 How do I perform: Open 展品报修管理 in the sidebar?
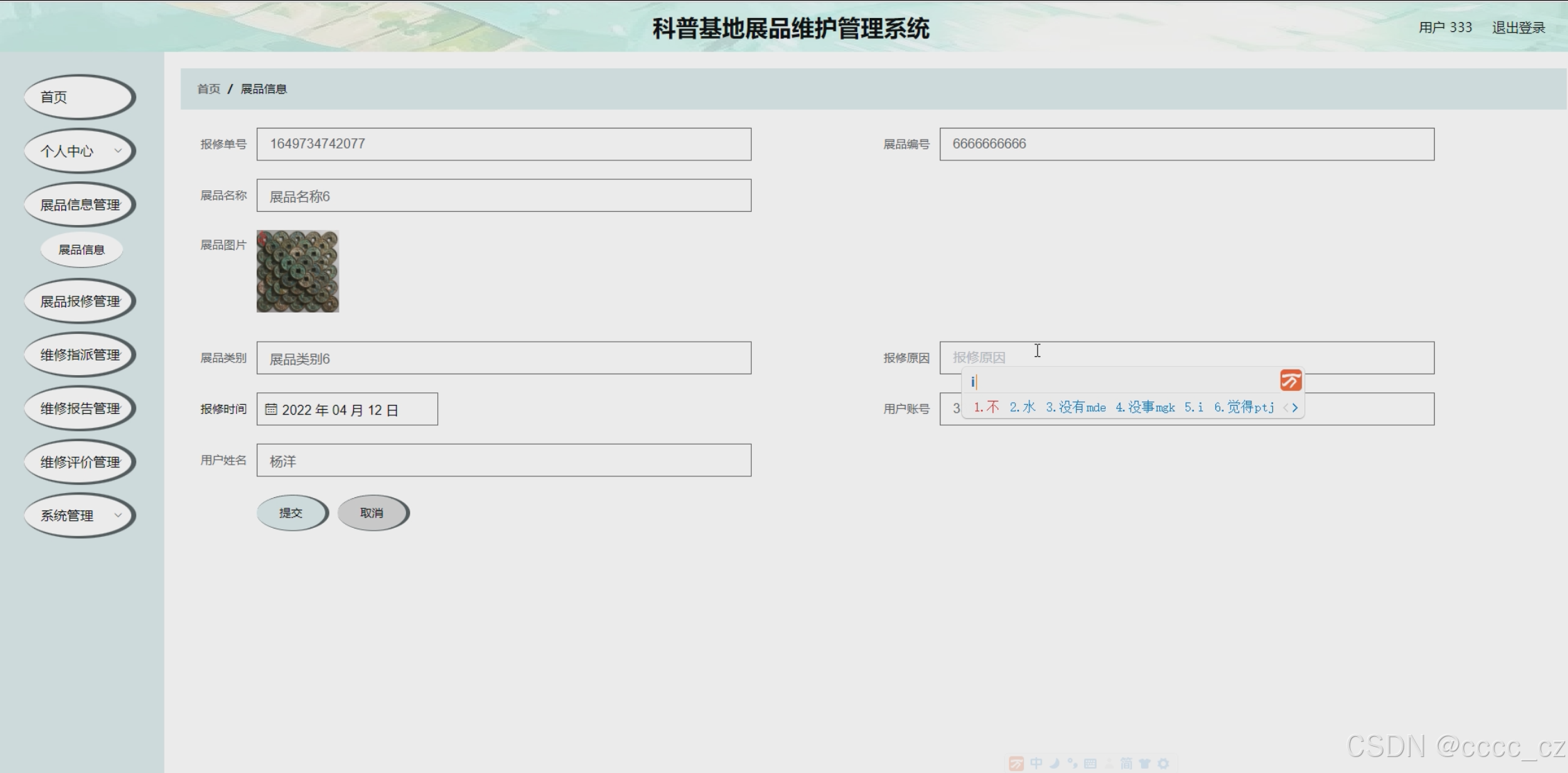[x=80, y=301]
